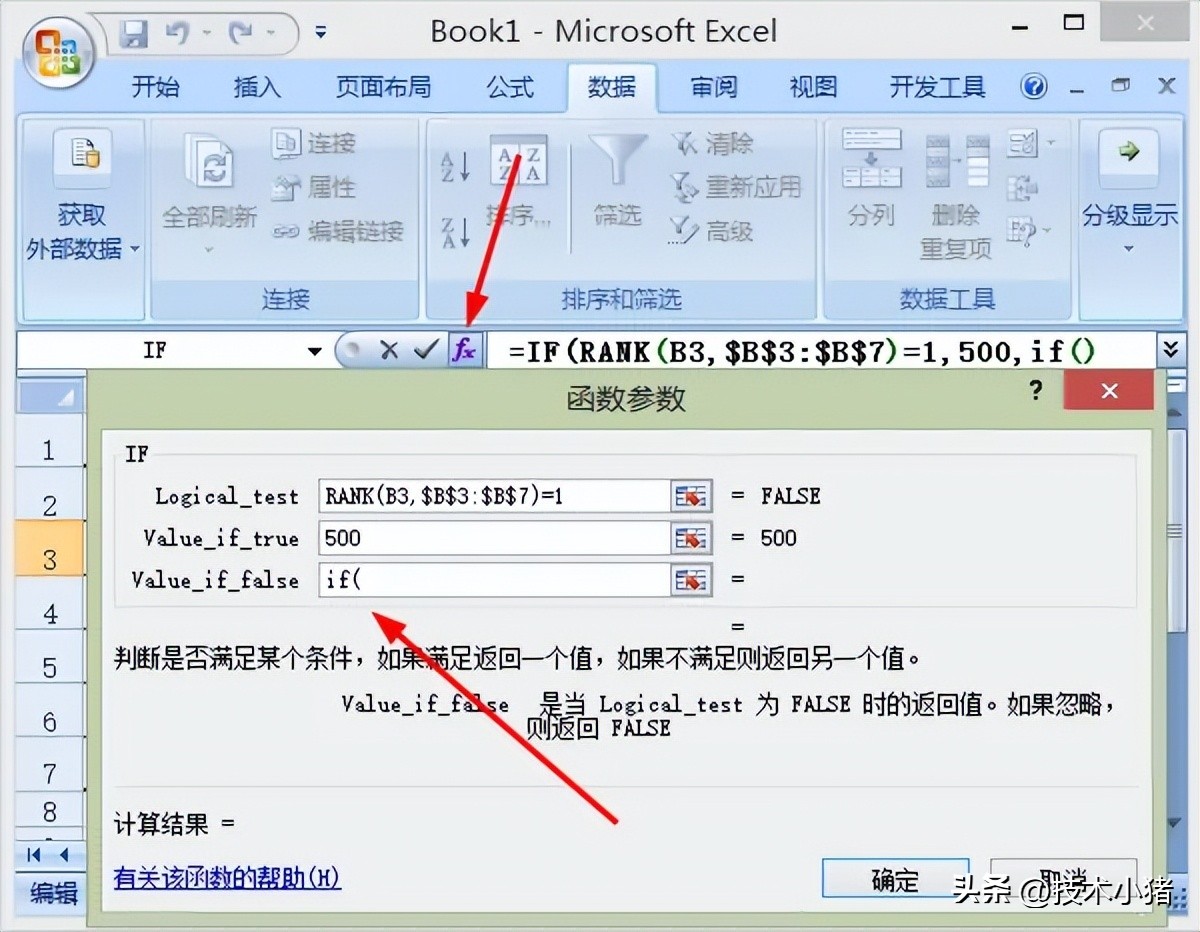Save the workbook from quick access toolbar

click(134, 34)
